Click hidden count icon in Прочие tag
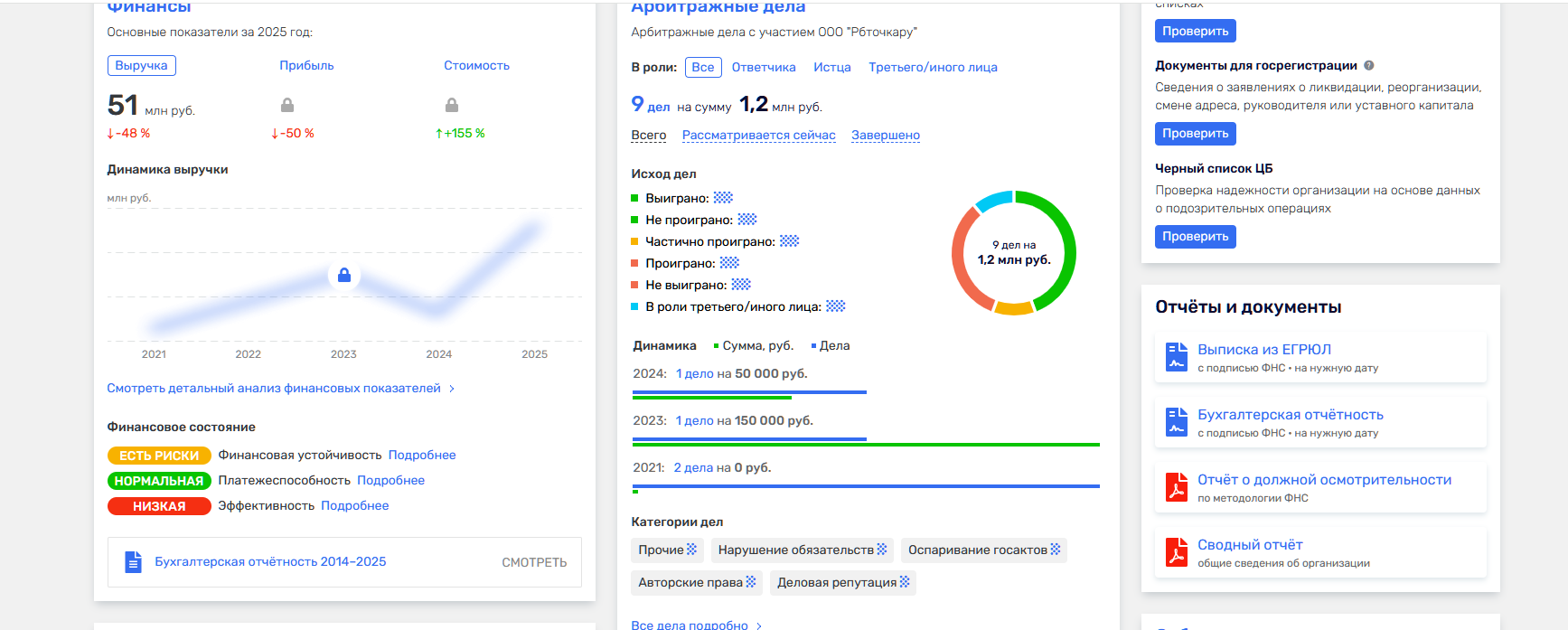The height and width of the screenshot is (630, 1568). coord(691,550)
